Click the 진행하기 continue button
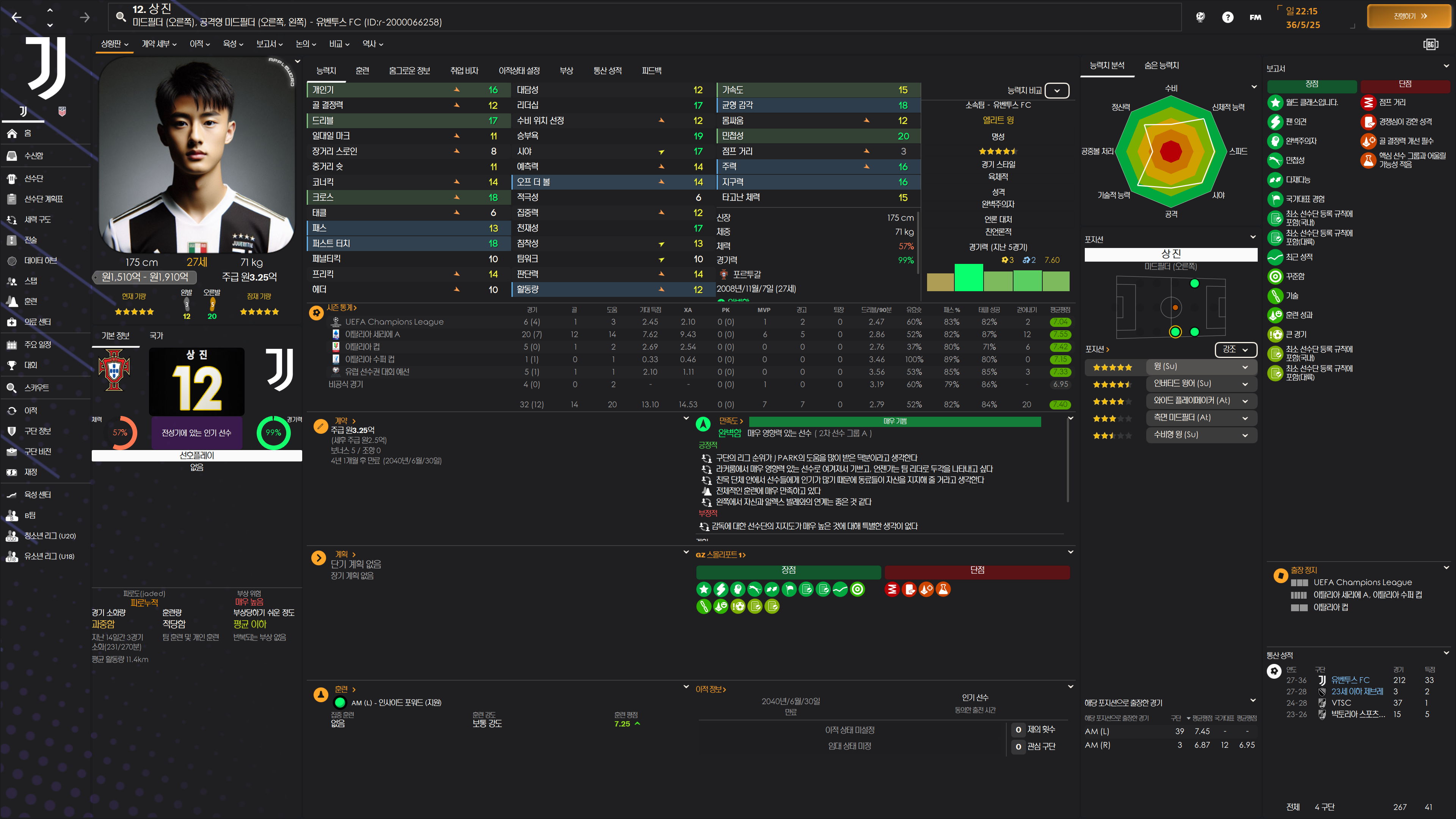1456x819 pixels. coord(1410,16)
